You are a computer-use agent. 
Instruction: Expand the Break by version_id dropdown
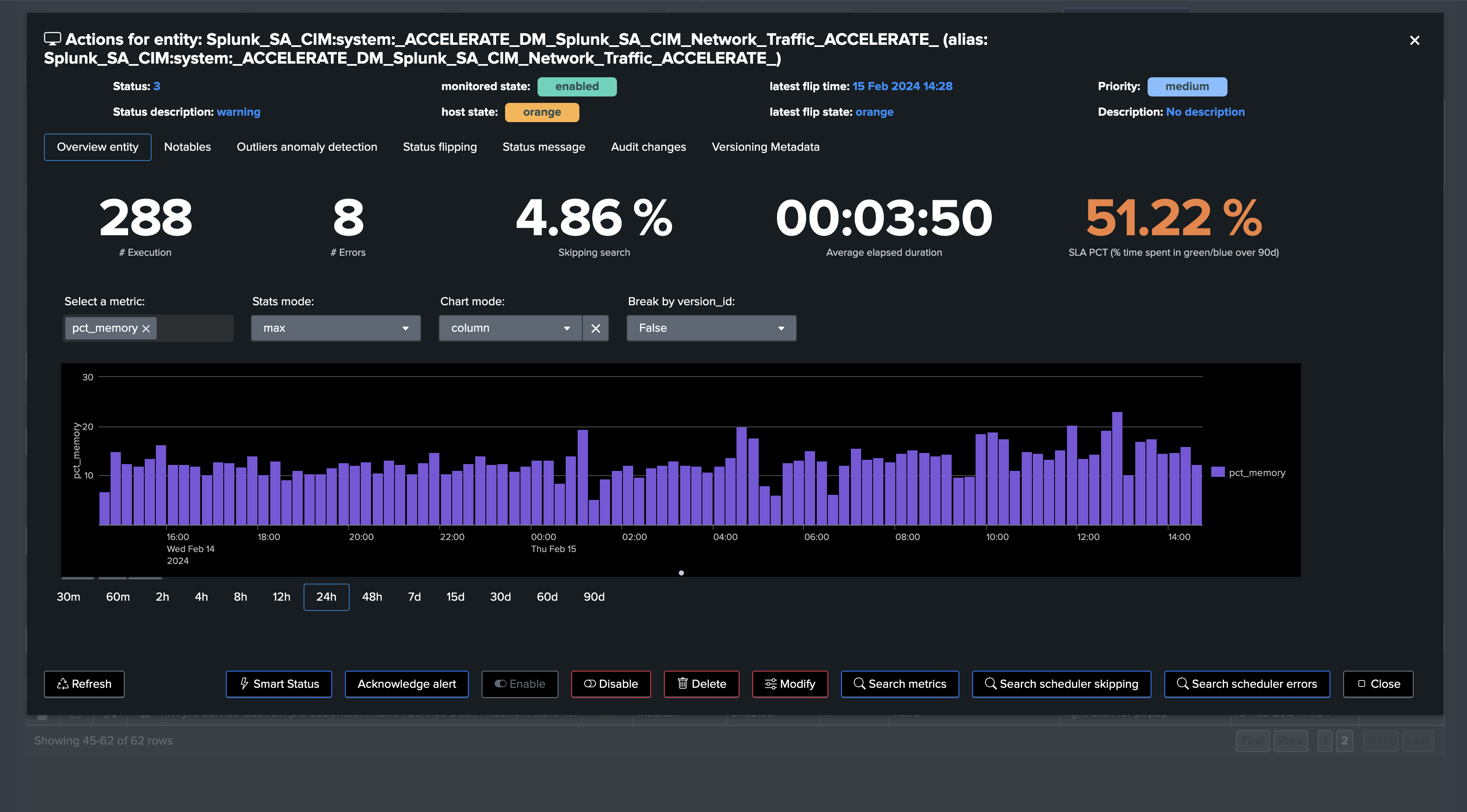[x=711, y=329]
